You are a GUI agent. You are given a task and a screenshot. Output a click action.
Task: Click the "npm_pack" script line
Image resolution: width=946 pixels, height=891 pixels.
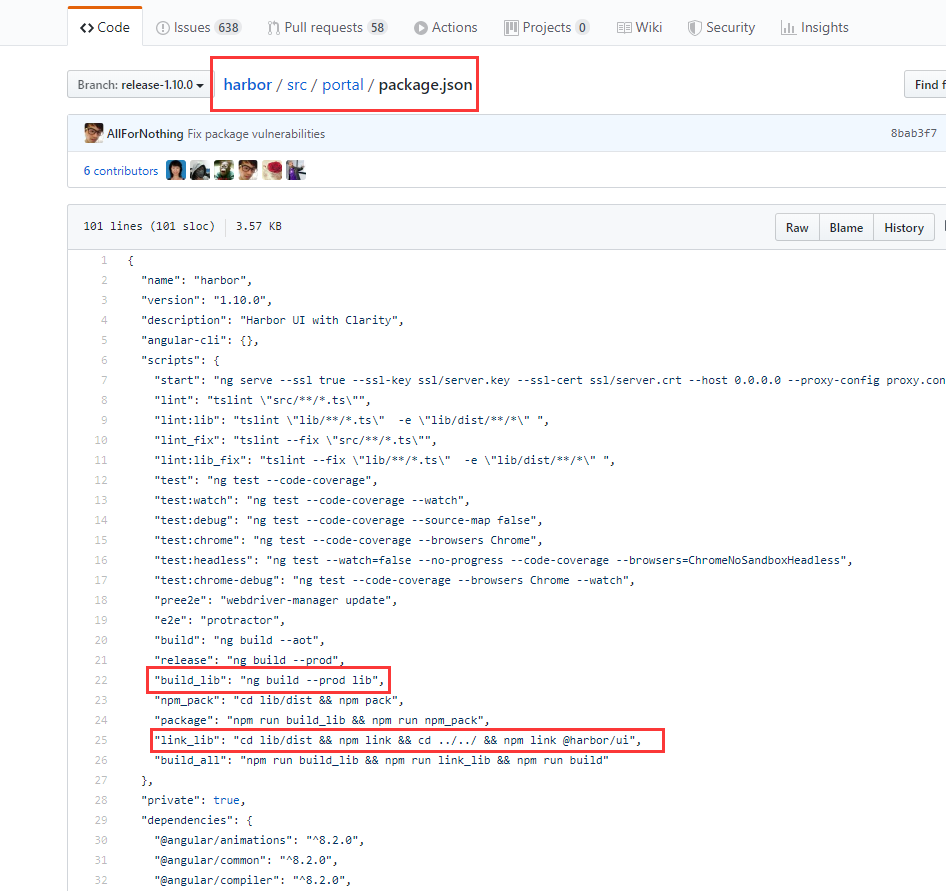click(x=279, y=700)
